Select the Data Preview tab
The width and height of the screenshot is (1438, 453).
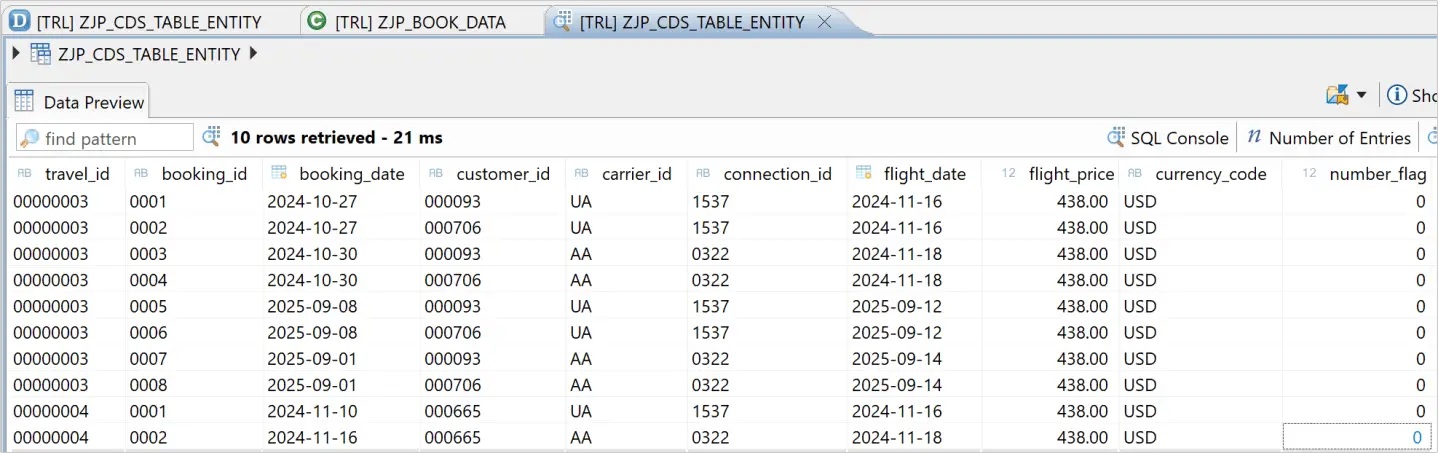(80, 101)
